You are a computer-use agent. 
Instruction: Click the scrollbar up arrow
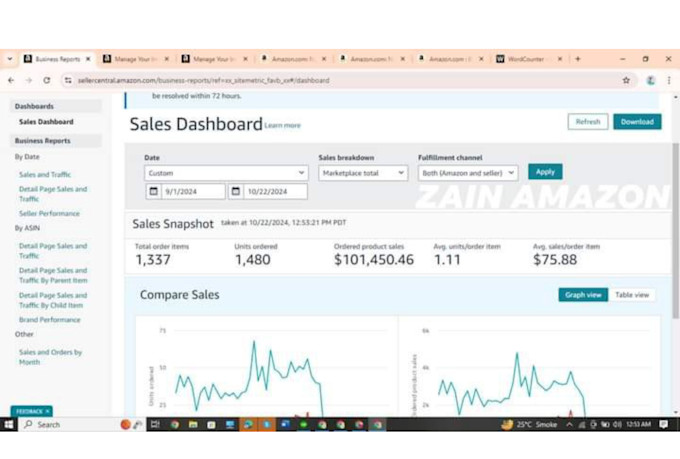coord(675,97)
